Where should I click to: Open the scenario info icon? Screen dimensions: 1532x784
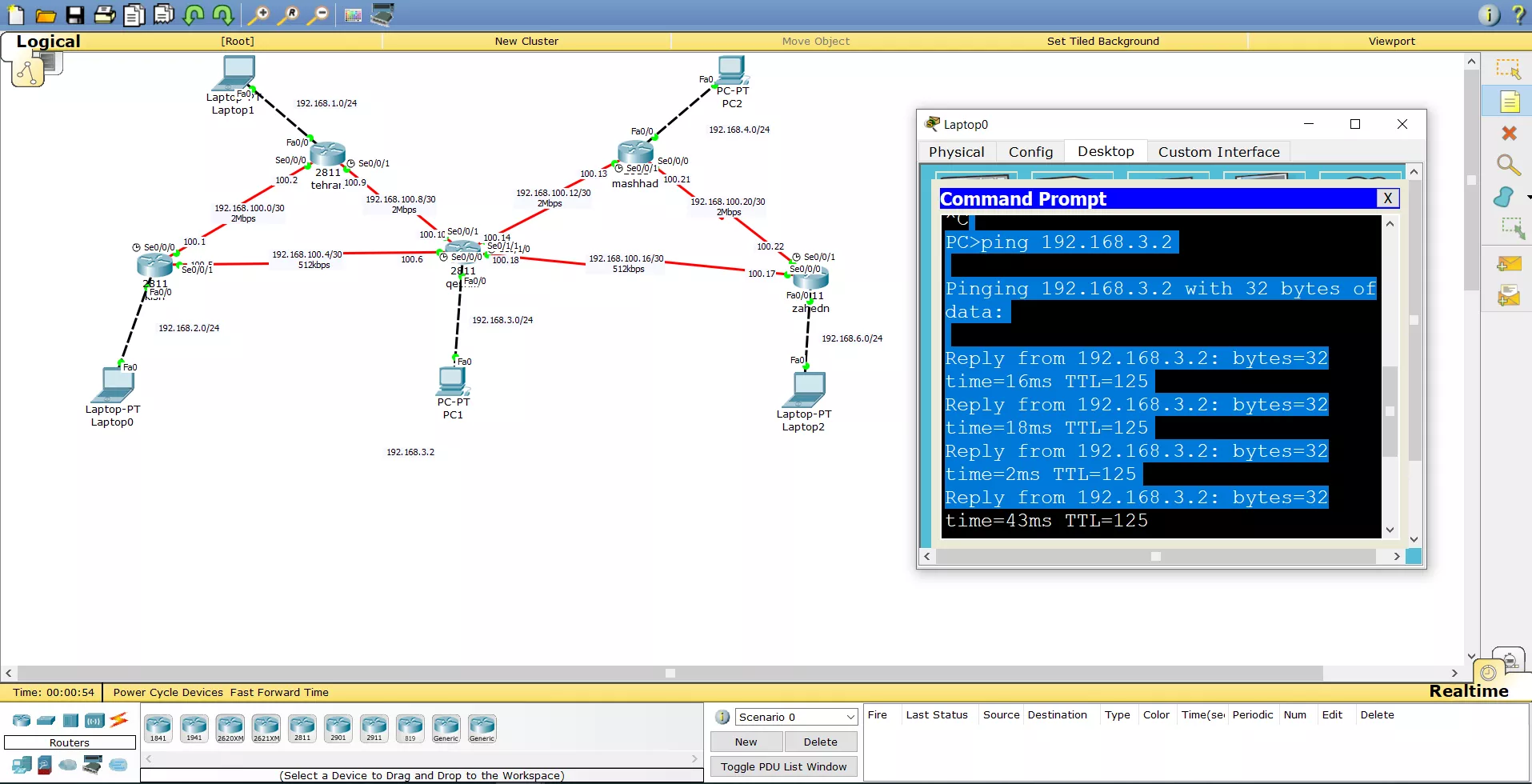pyautogui.click(x=722, y=717)
